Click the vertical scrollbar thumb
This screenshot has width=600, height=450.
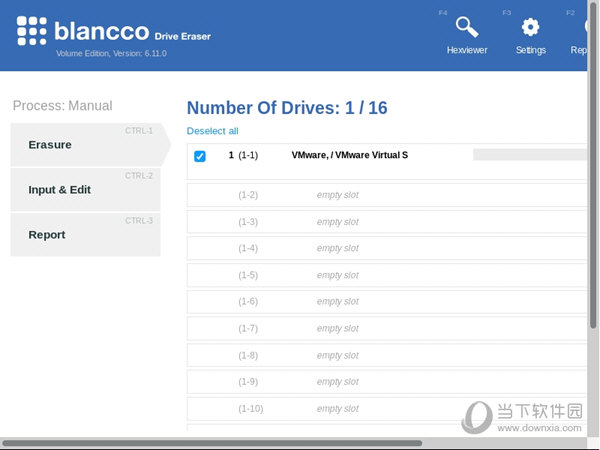click(x=593, y=165)
